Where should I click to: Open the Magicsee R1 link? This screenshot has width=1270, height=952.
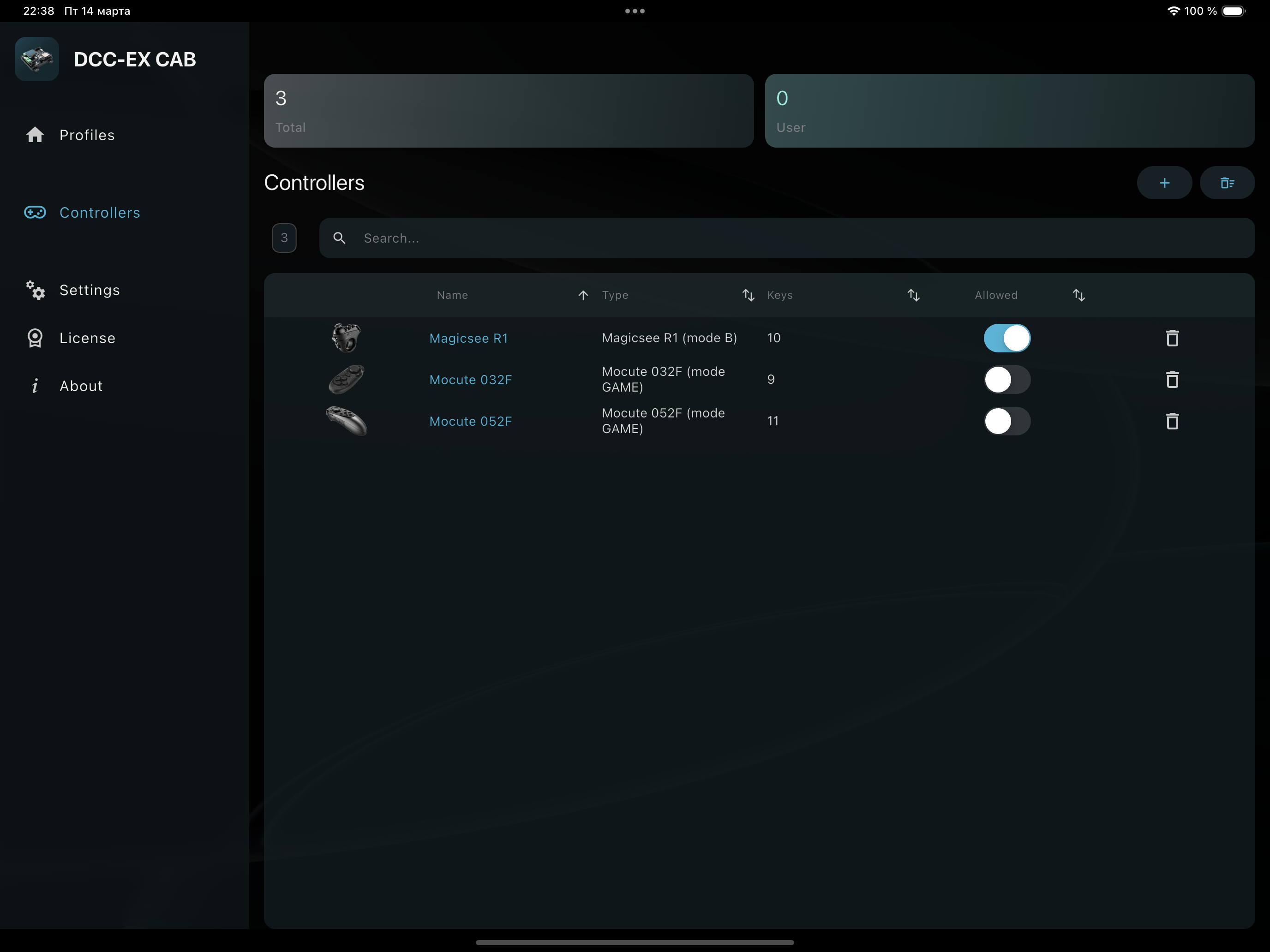pyautogui.click(x=468, y=338)
